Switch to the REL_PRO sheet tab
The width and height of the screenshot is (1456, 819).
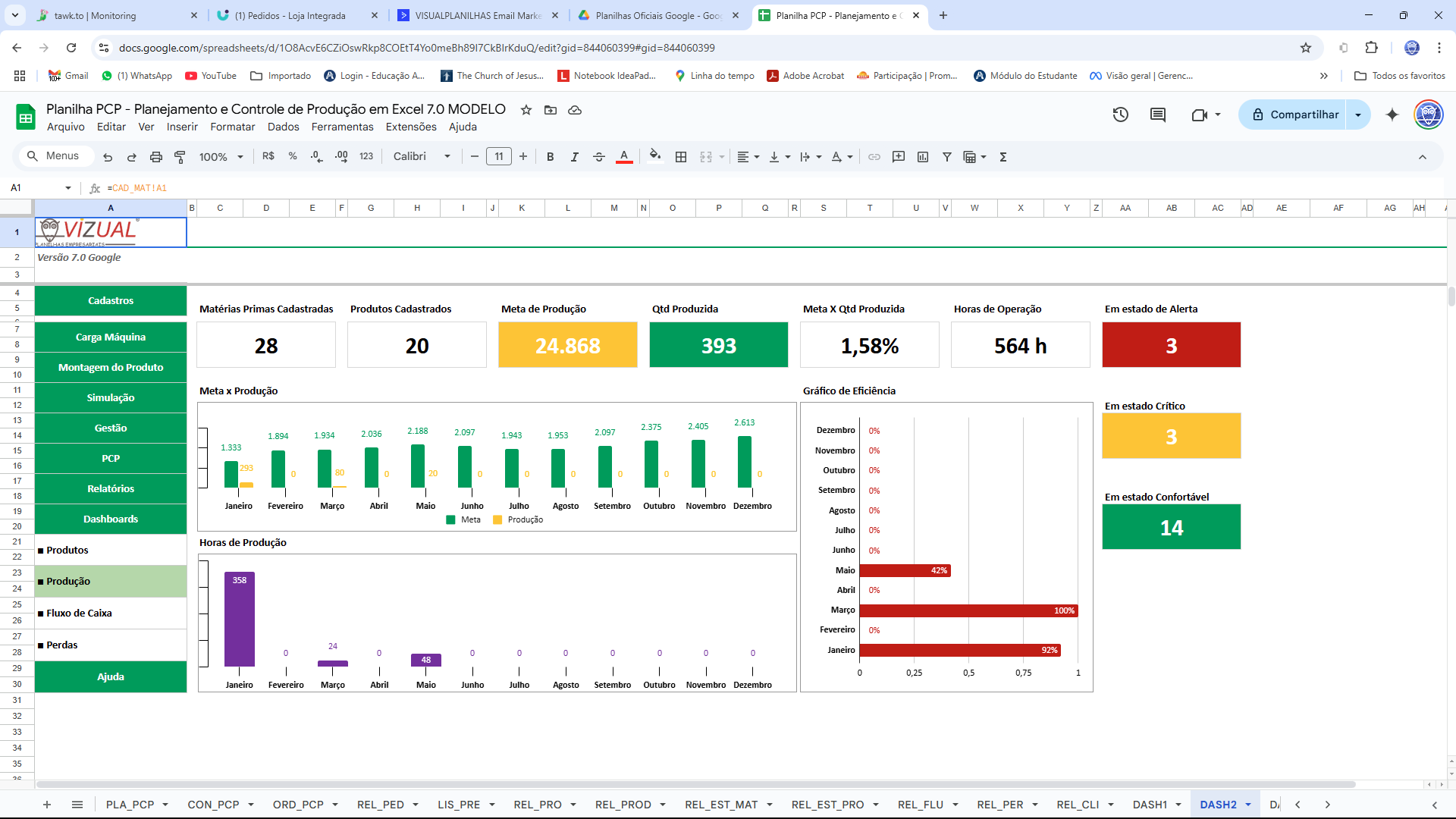pyautogui.click(x=538, y=805)
